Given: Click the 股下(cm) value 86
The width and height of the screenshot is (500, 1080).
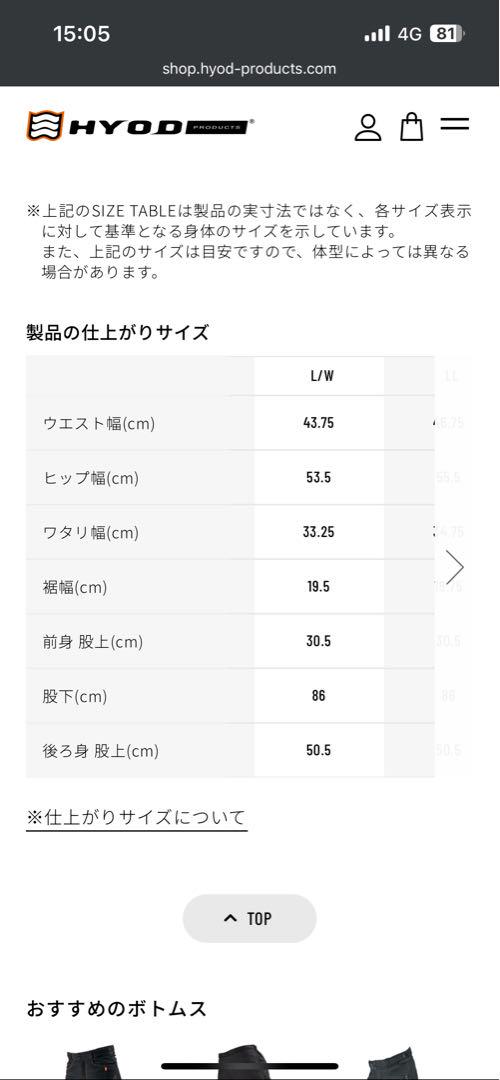Looking at the screenshot, I should tap(318, 696).
